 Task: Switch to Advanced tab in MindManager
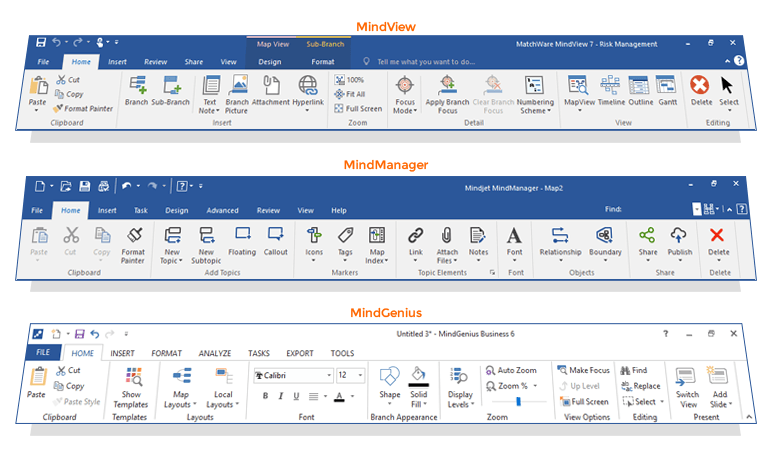222,210
